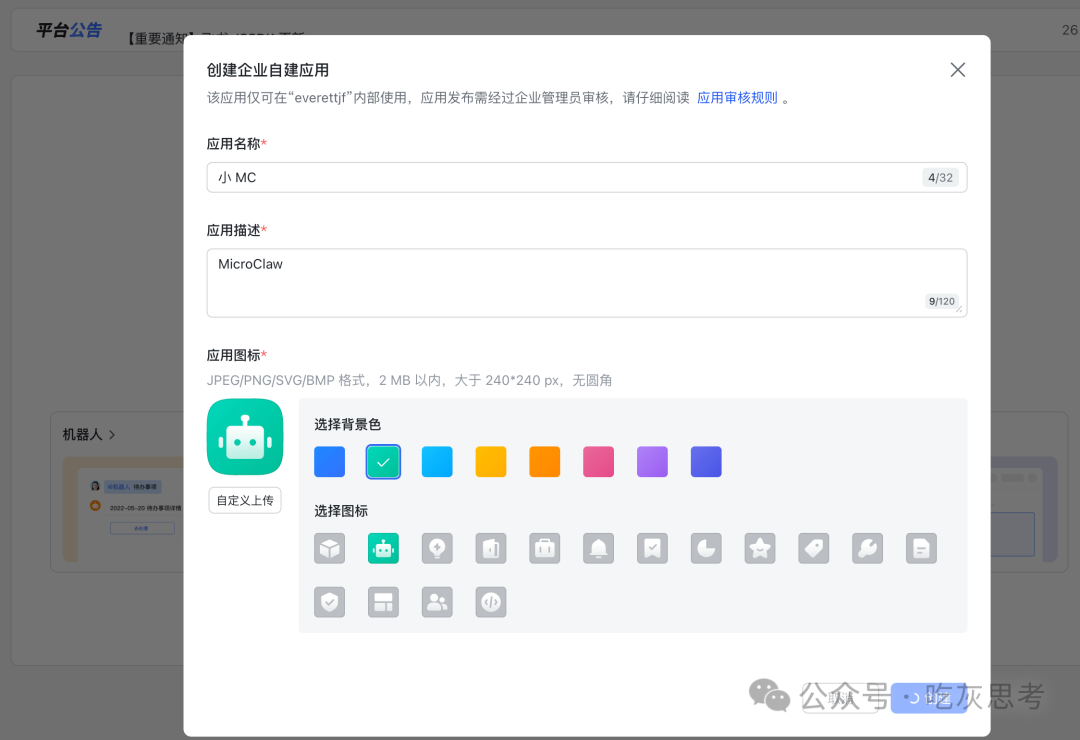Choose the layout grid icon
This screenshot has width=1080, height=740.
point(383,602)
